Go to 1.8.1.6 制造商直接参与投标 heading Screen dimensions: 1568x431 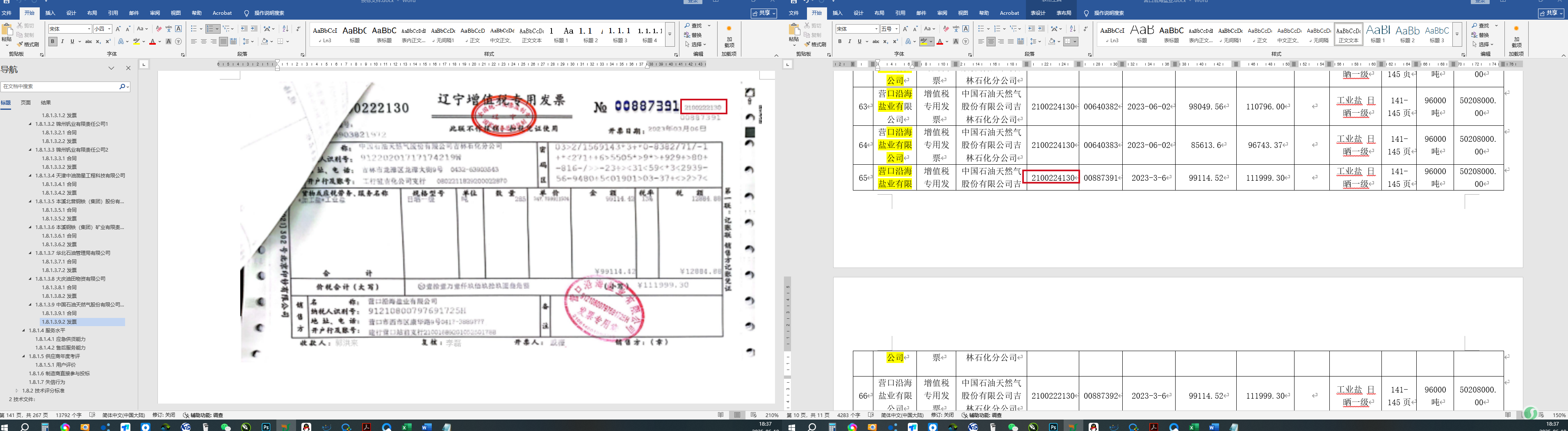point(59,373)
